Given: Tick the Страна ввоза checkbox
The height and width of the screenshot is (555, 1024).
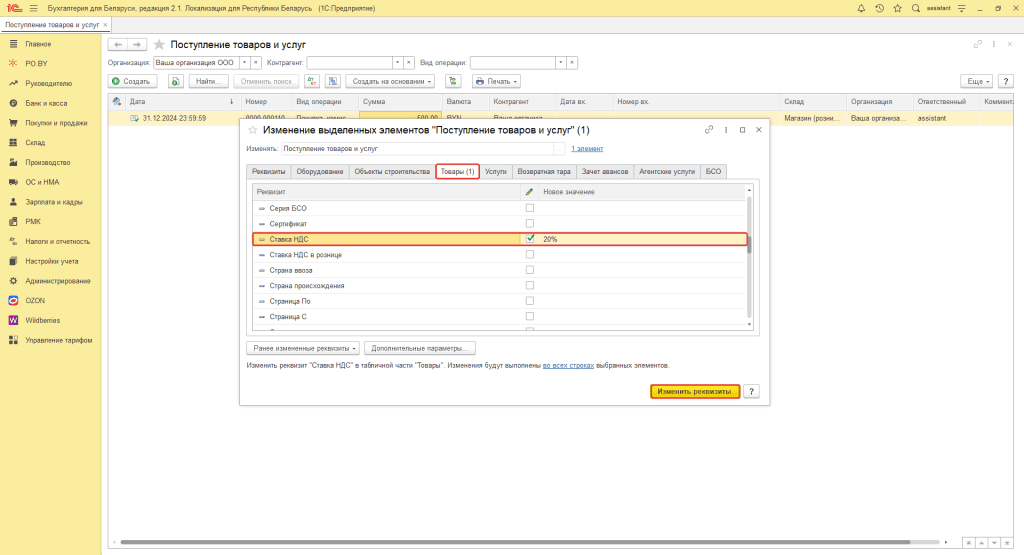Looking at the screenshot, I should (530, 270).
